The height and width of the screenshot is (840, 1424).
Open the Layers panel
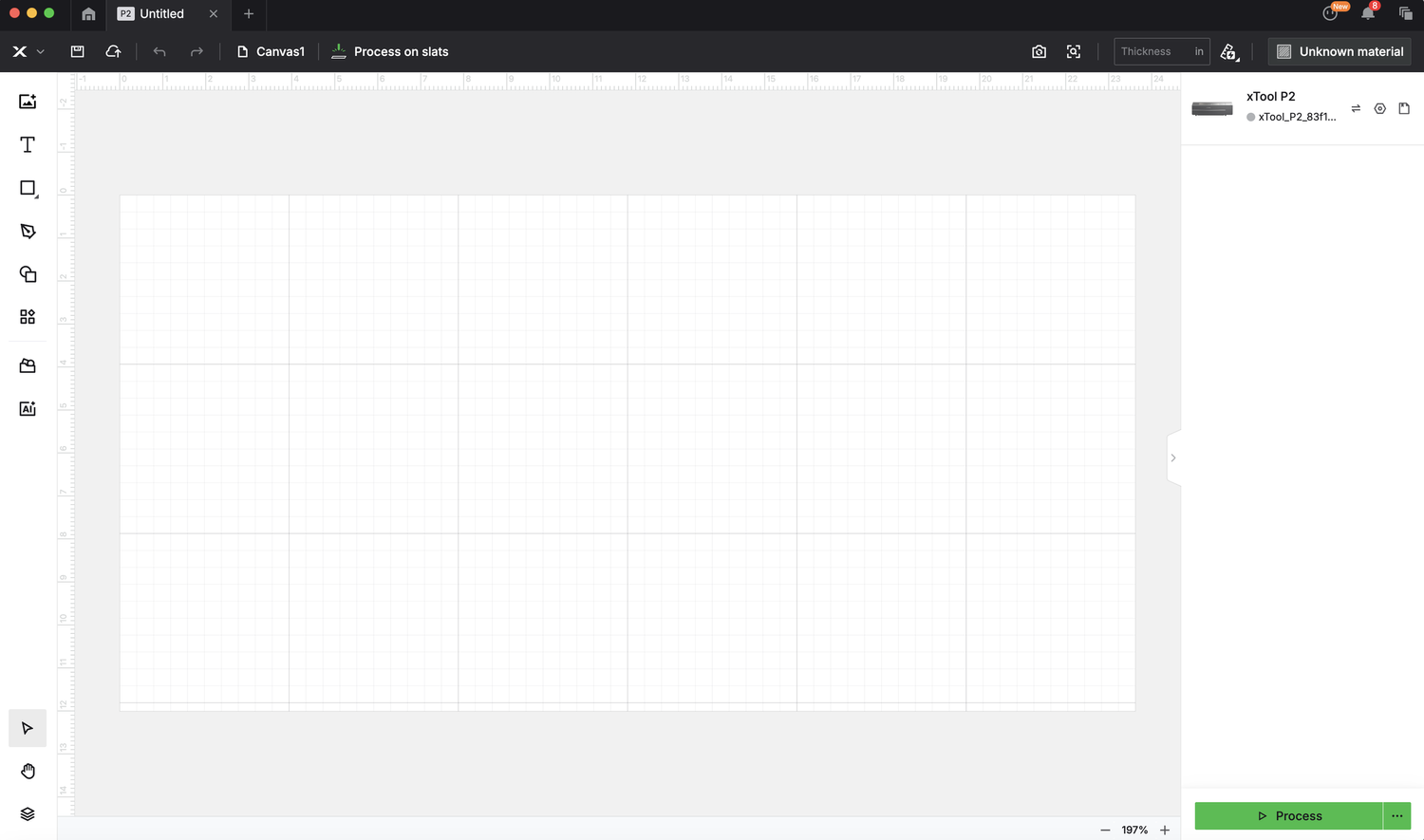tap(28, 813)
